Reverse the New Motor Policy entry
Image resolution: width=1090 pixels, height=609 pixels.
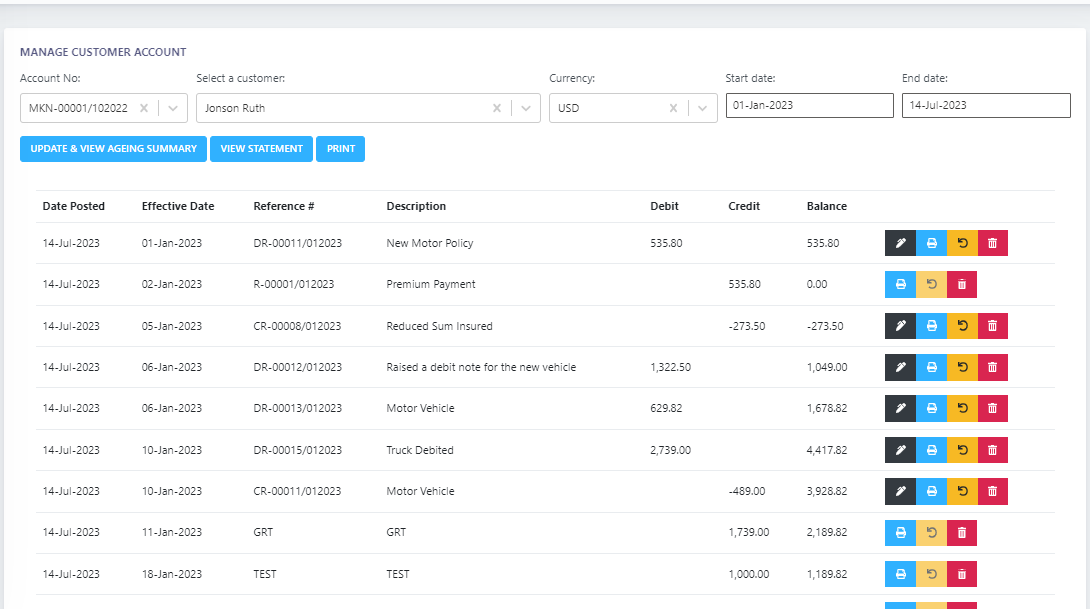[962, 243]
